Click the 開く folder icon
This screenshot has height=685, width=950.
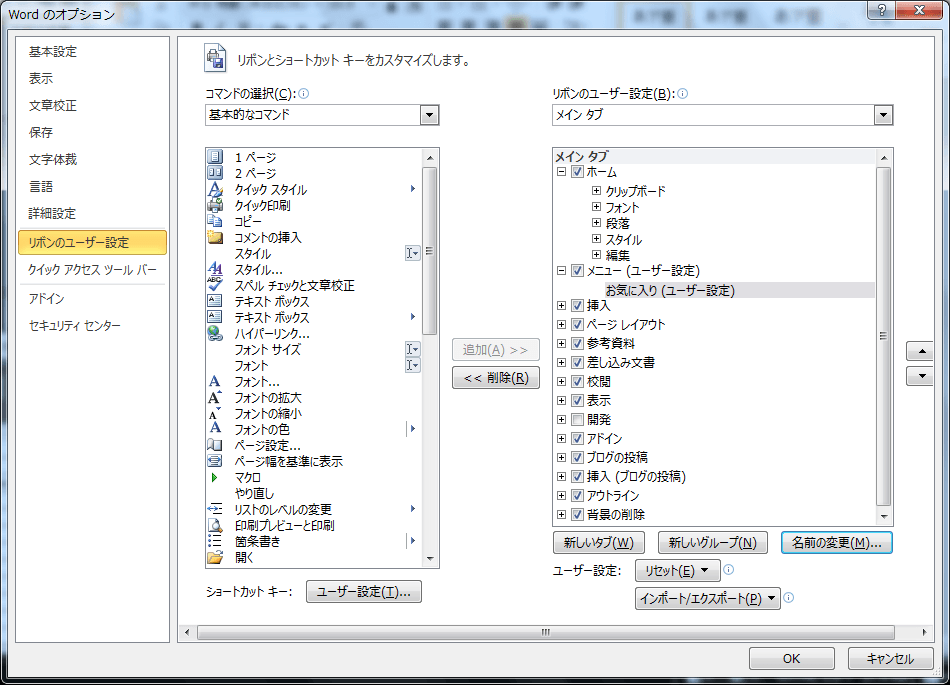(215, 557)
